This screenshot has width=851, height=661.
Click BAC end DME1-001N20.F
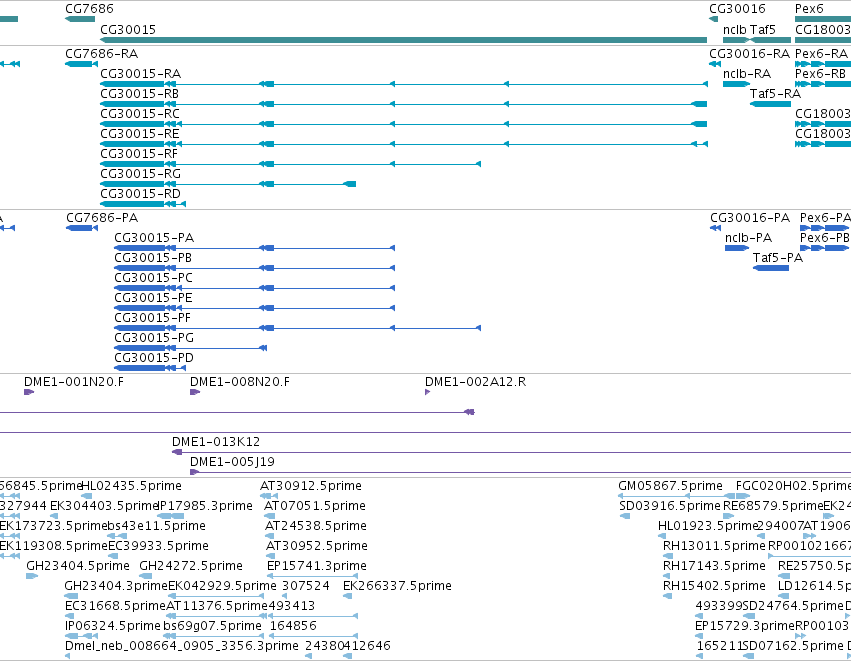coord(74,382)
